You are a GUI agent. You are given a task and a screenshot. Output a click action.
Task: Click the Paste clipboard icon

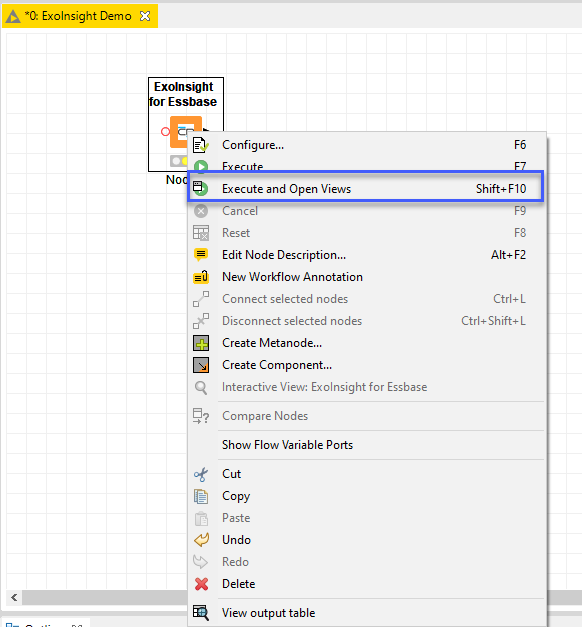201,519
